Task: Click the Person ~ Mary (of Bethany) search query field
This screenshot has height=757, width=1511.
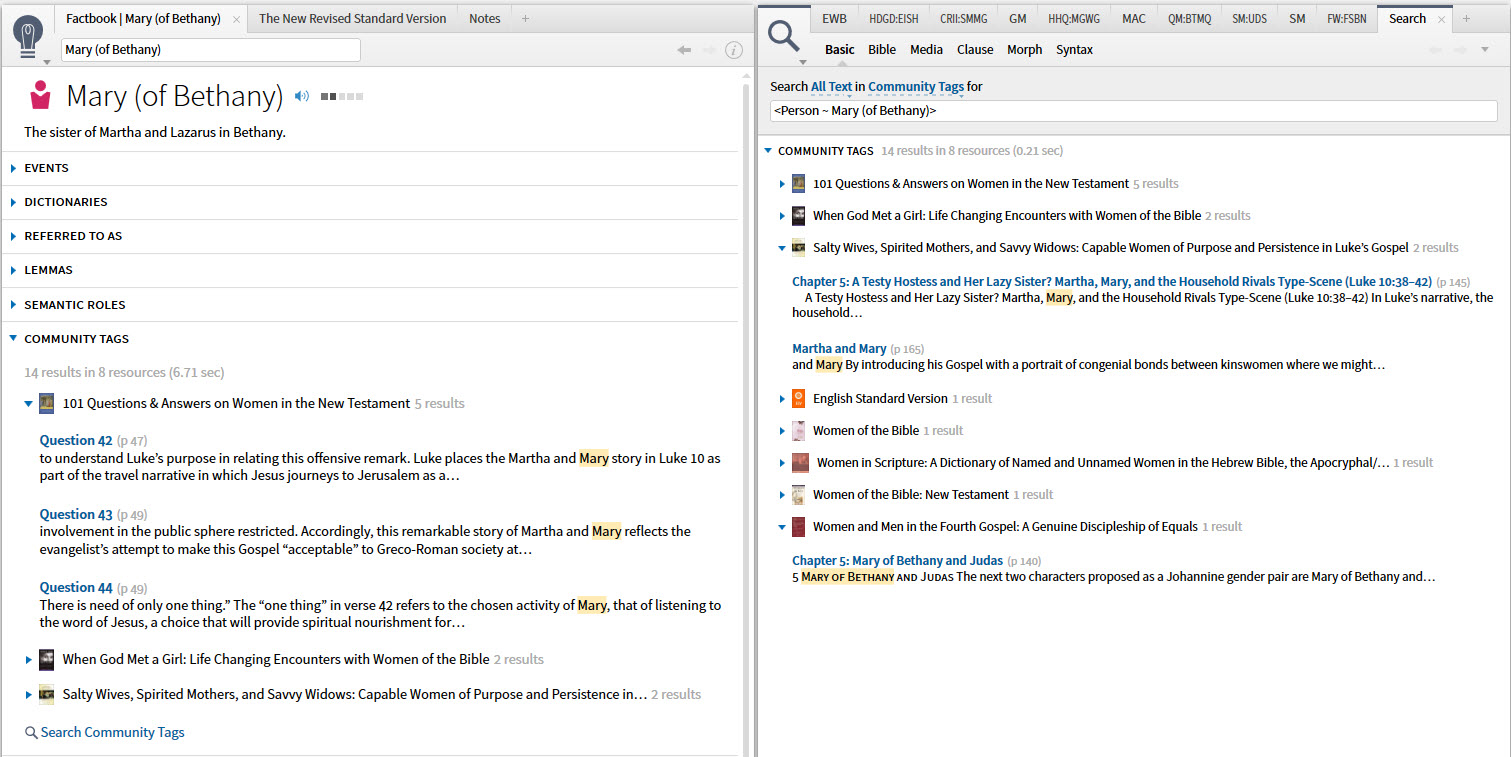Action: coord(1134,111)
